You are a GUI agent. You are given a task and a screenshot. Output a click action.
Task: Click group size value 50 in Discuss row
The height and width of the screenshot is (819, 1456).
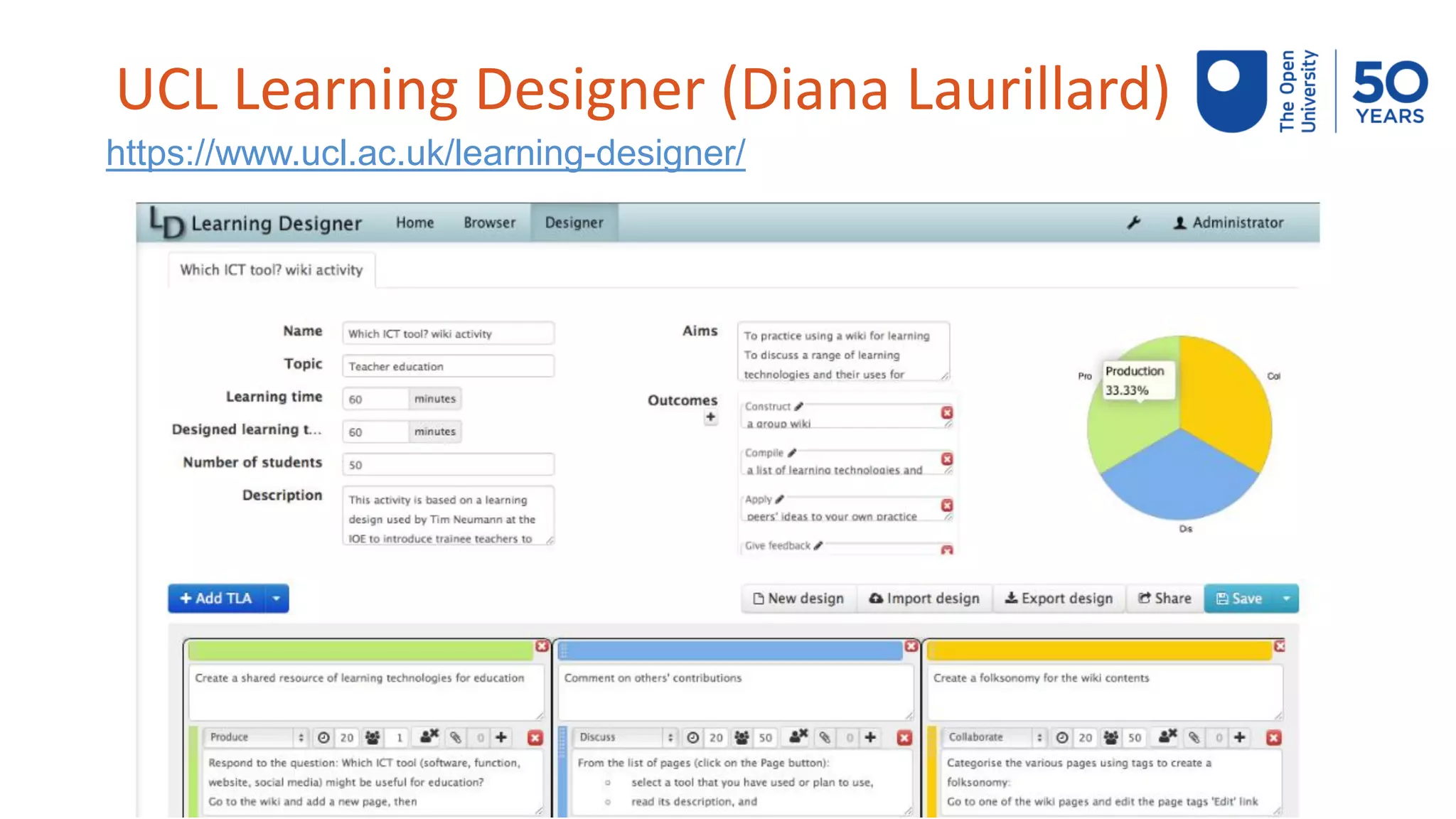pyautogui.click(x=765, y=738)
